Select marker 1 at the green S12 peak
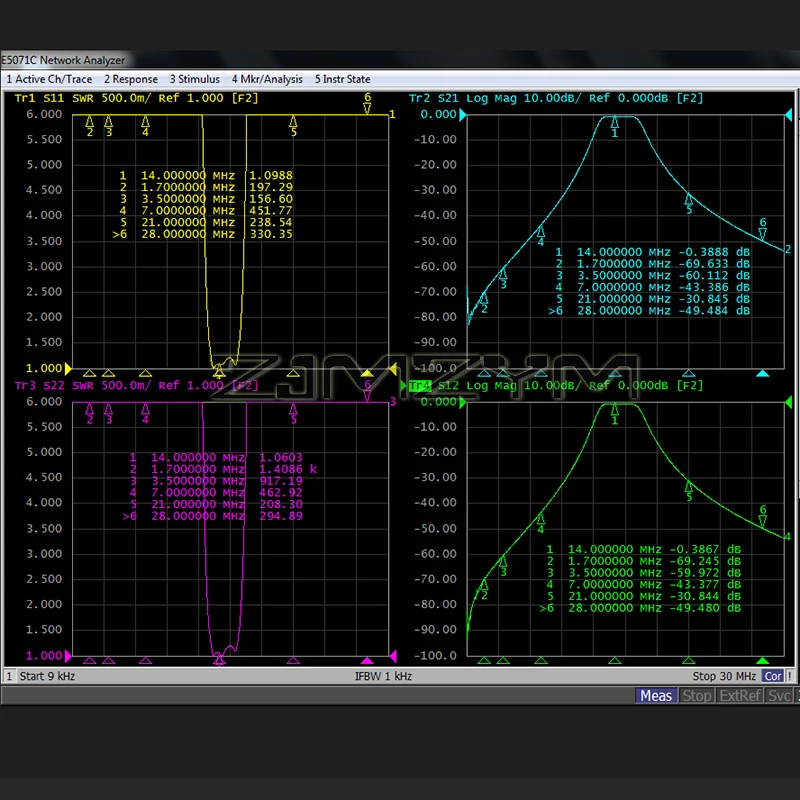This screenshot has height=800, width=800. click(x=615, y=414)
